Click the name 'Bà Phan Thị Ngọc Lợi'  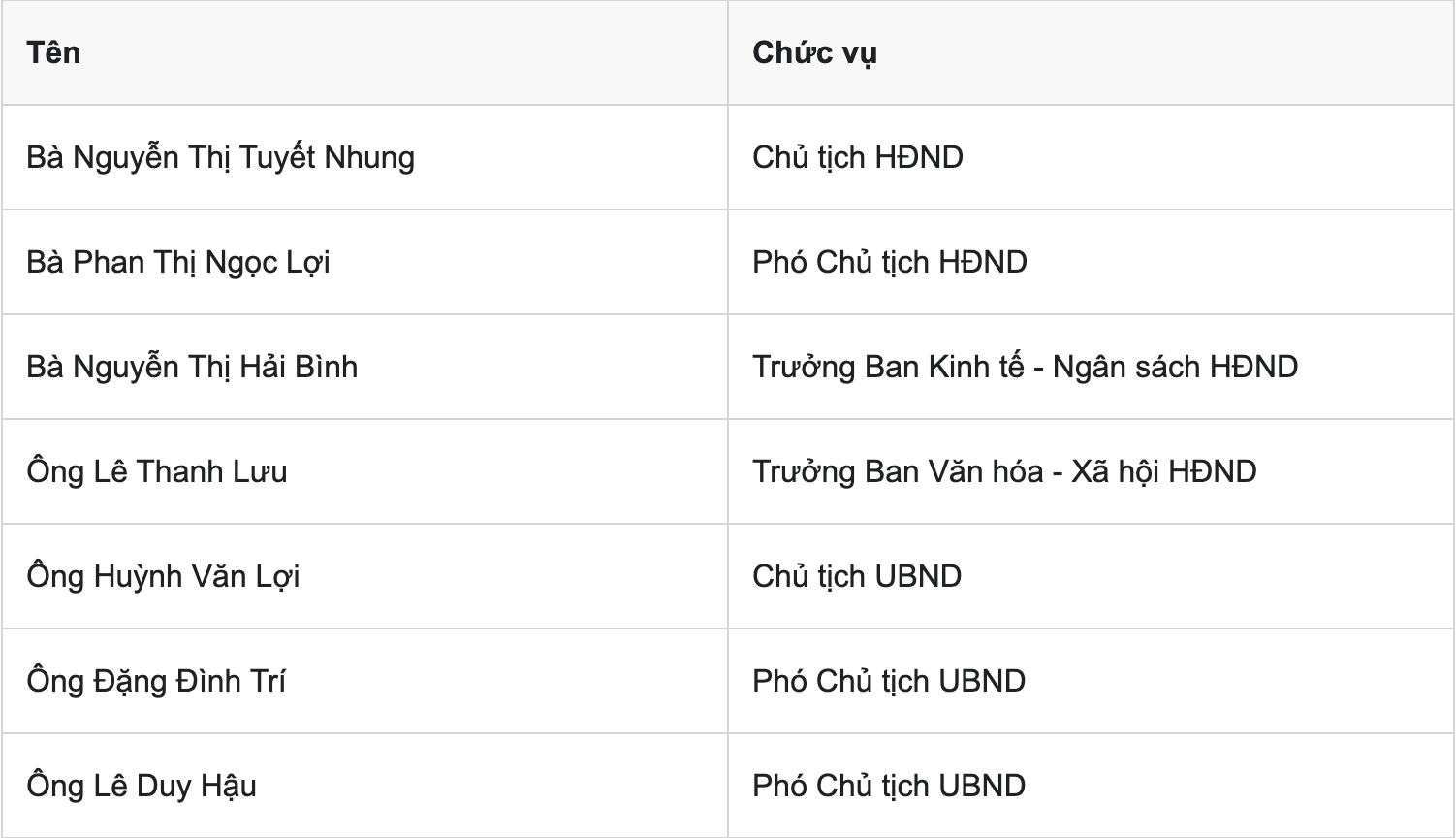coord(178,262)
